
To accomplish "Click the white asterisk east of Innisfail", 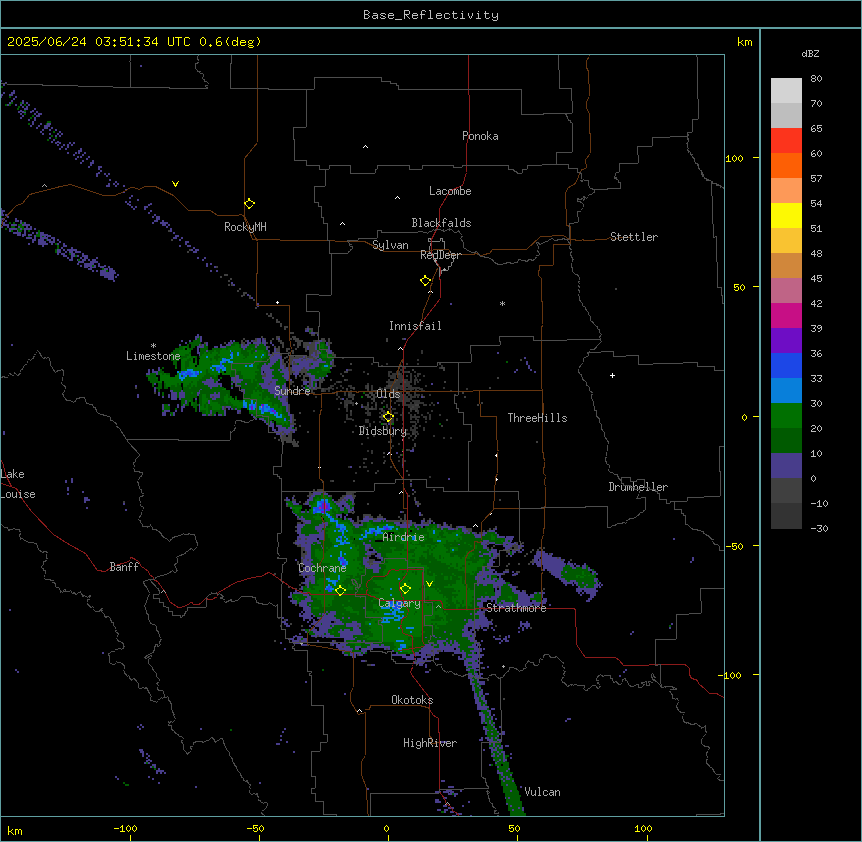I will [x=502, y=303].
